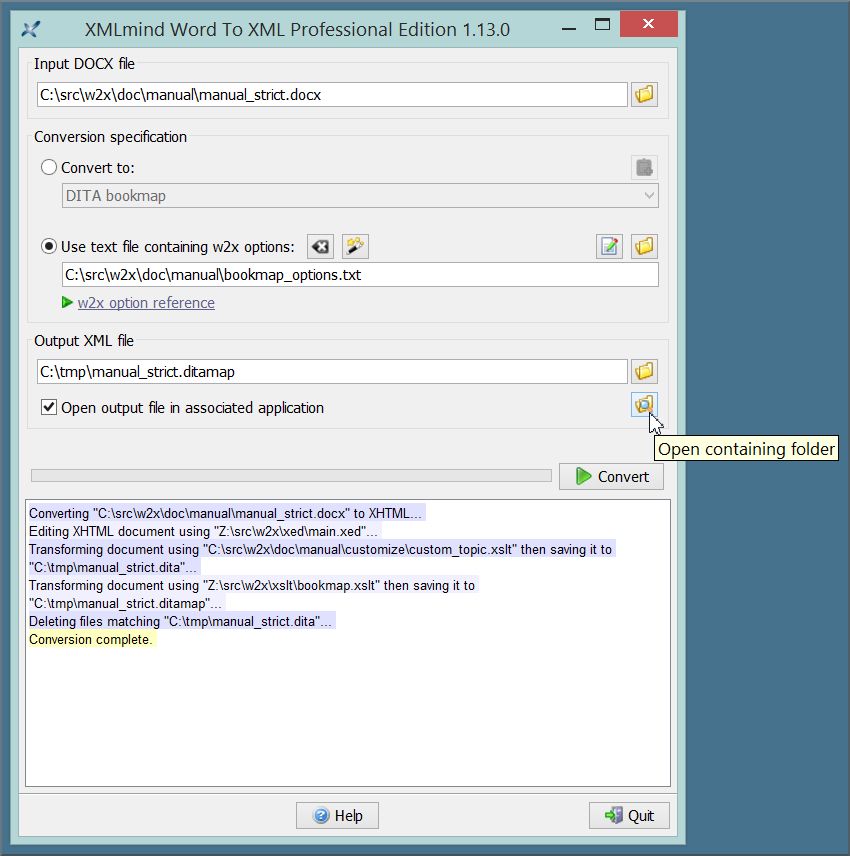Start conversion with the Convert button
Image resolution: width=850 pixels, height=856 pixels.
tap(611, 477)
